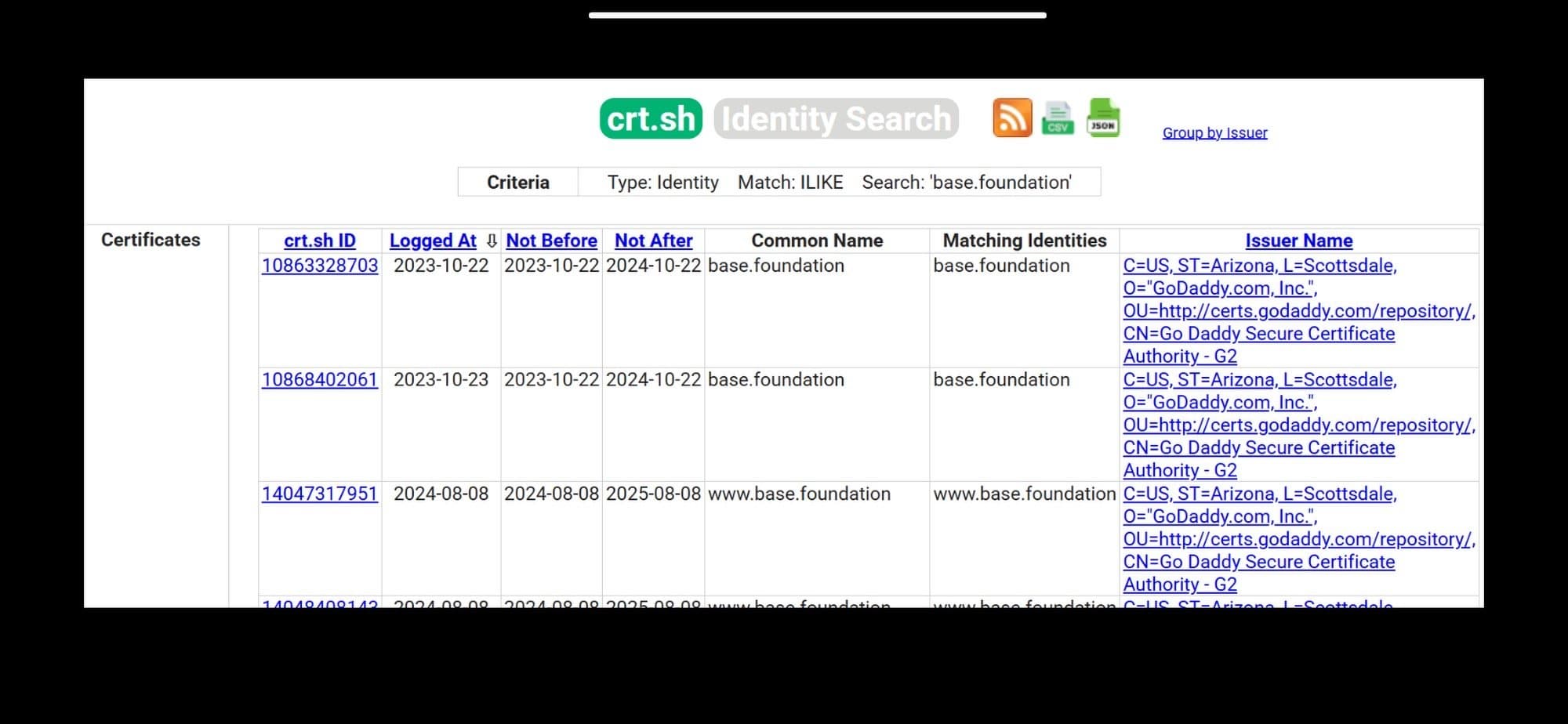Download results as CSV file icon
Viewport: 1568px width, 724px height.
(x=1057, y=118)
